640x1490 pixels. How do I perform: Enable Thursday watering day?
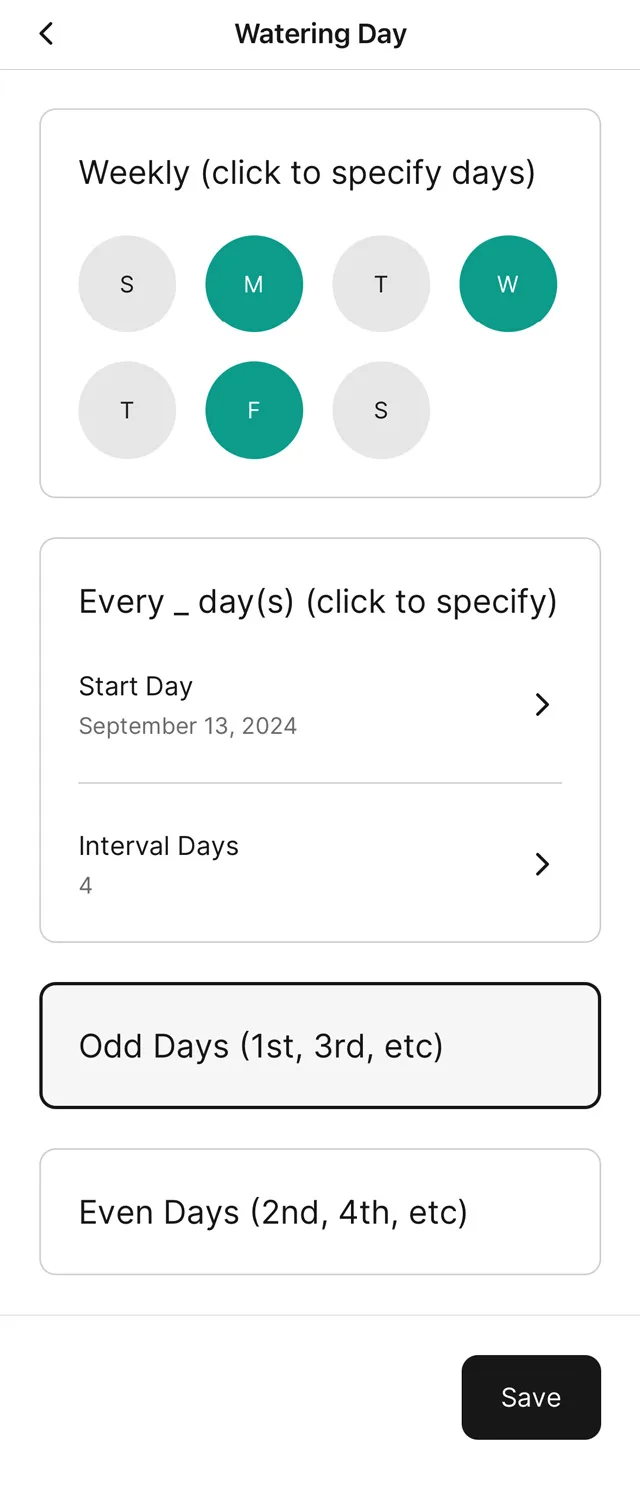[x=127, y=410]
